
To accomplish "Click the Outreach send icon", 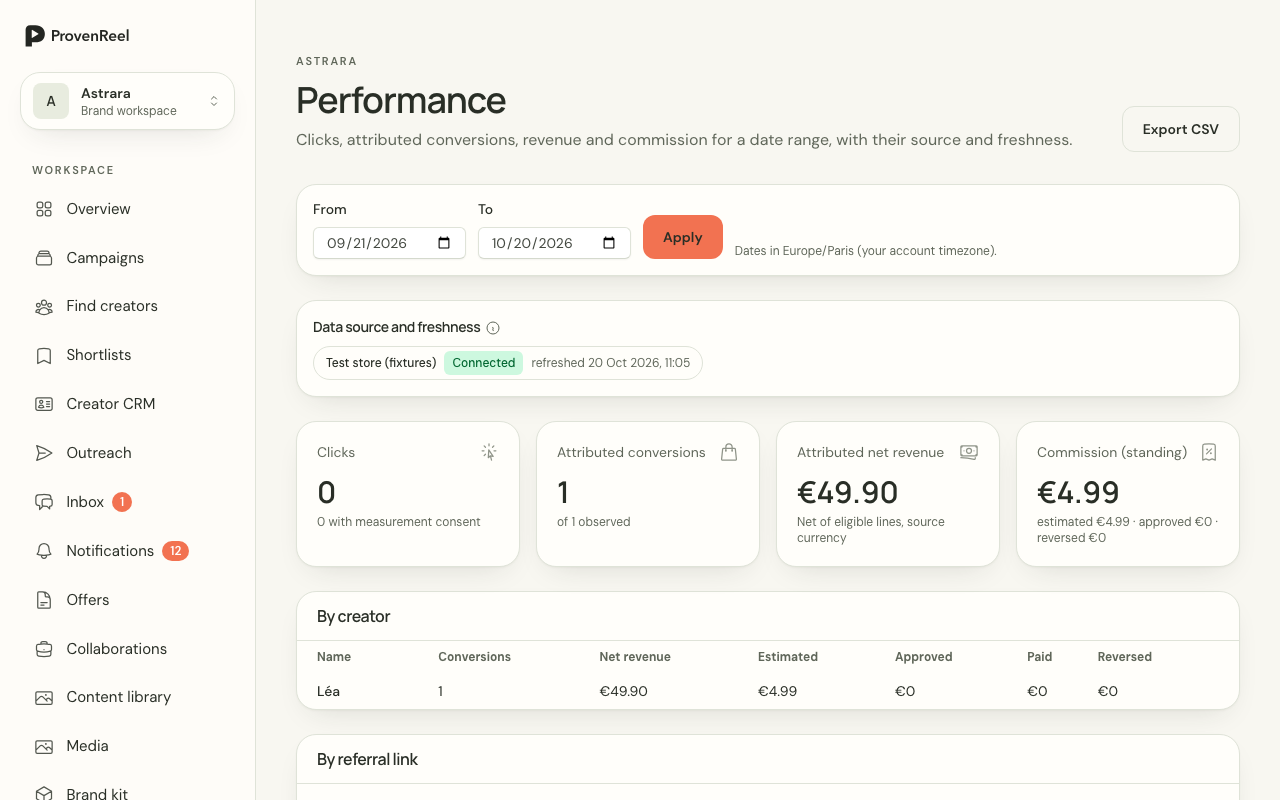I will [x=44, y=453].
